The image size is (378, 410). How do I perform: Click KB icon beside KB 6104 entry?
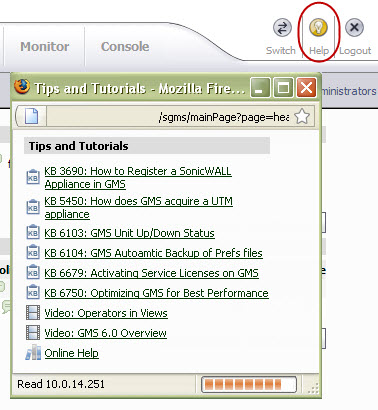point(33,252)
